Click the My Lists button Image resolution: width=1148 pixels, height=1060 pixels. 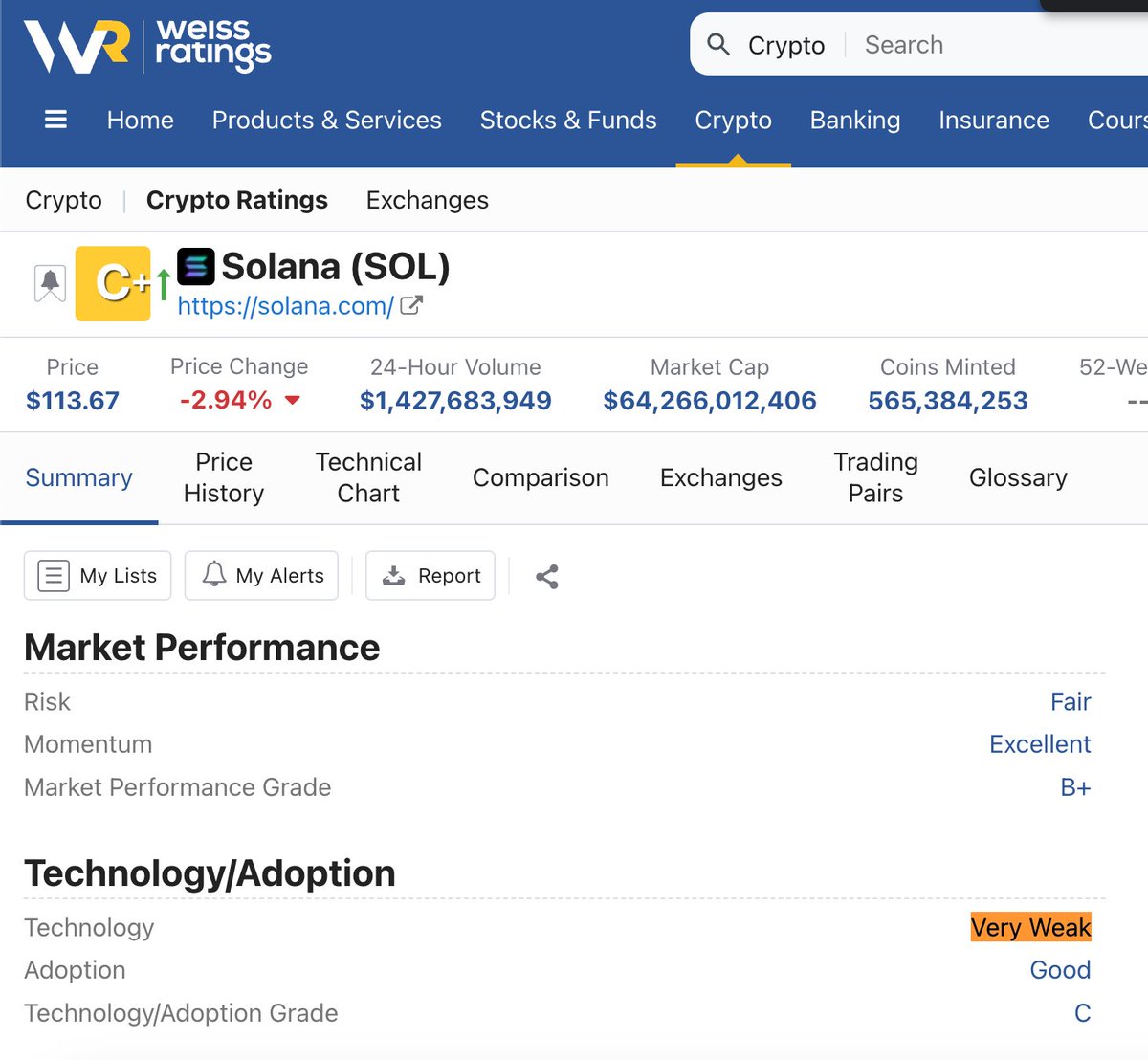[98, 575]
